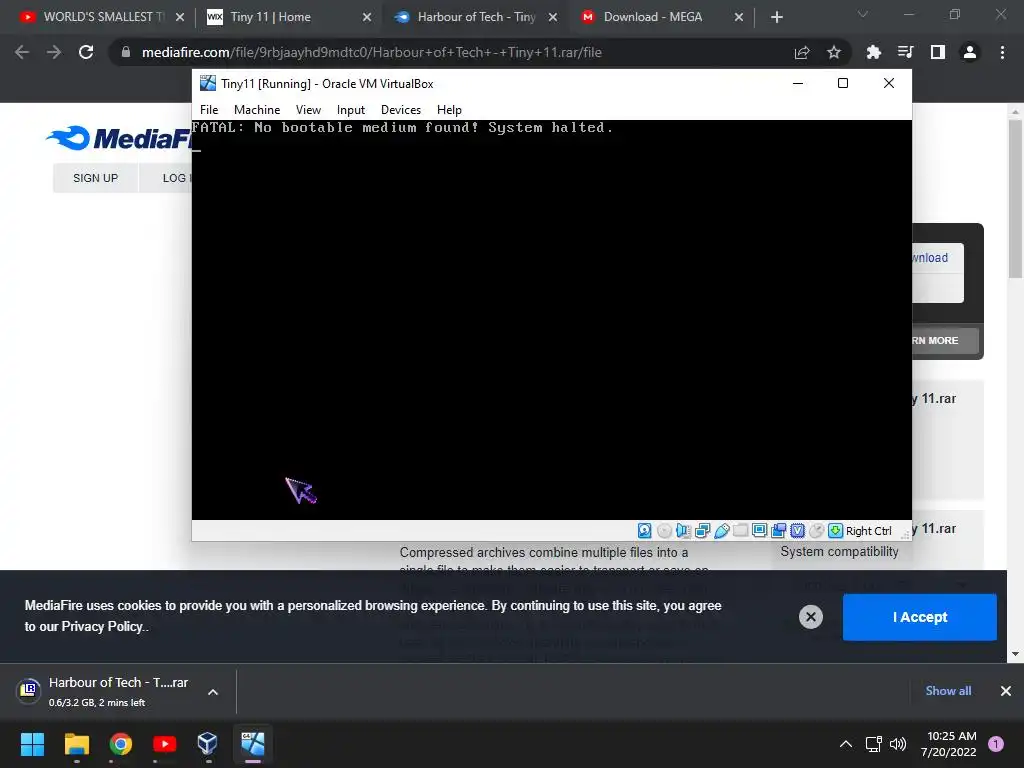Open VirtualBox Manager cube icon in taskbar
The height and width of the screenshot is (768, 1024).
[208, 744]
